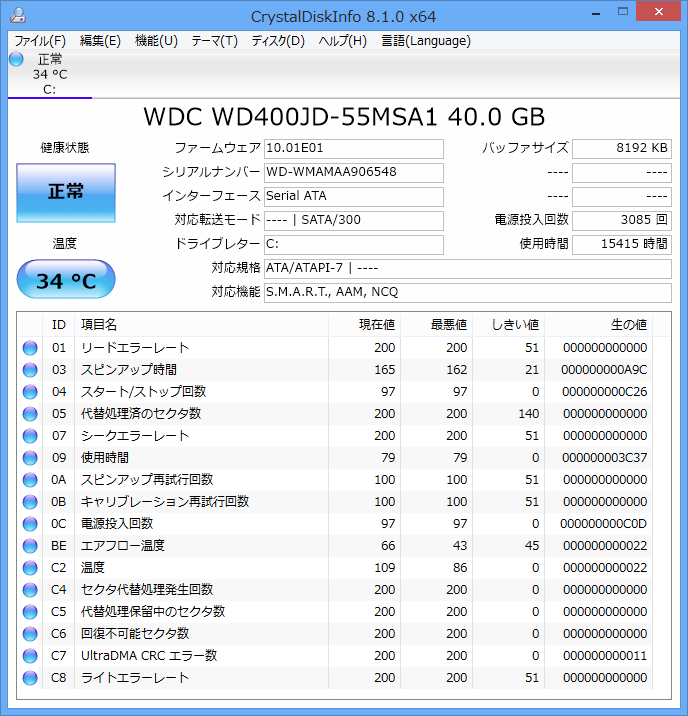Open the ヘルプ(H) menu
This screenshot has height=716, width=688.
[342, 41]
